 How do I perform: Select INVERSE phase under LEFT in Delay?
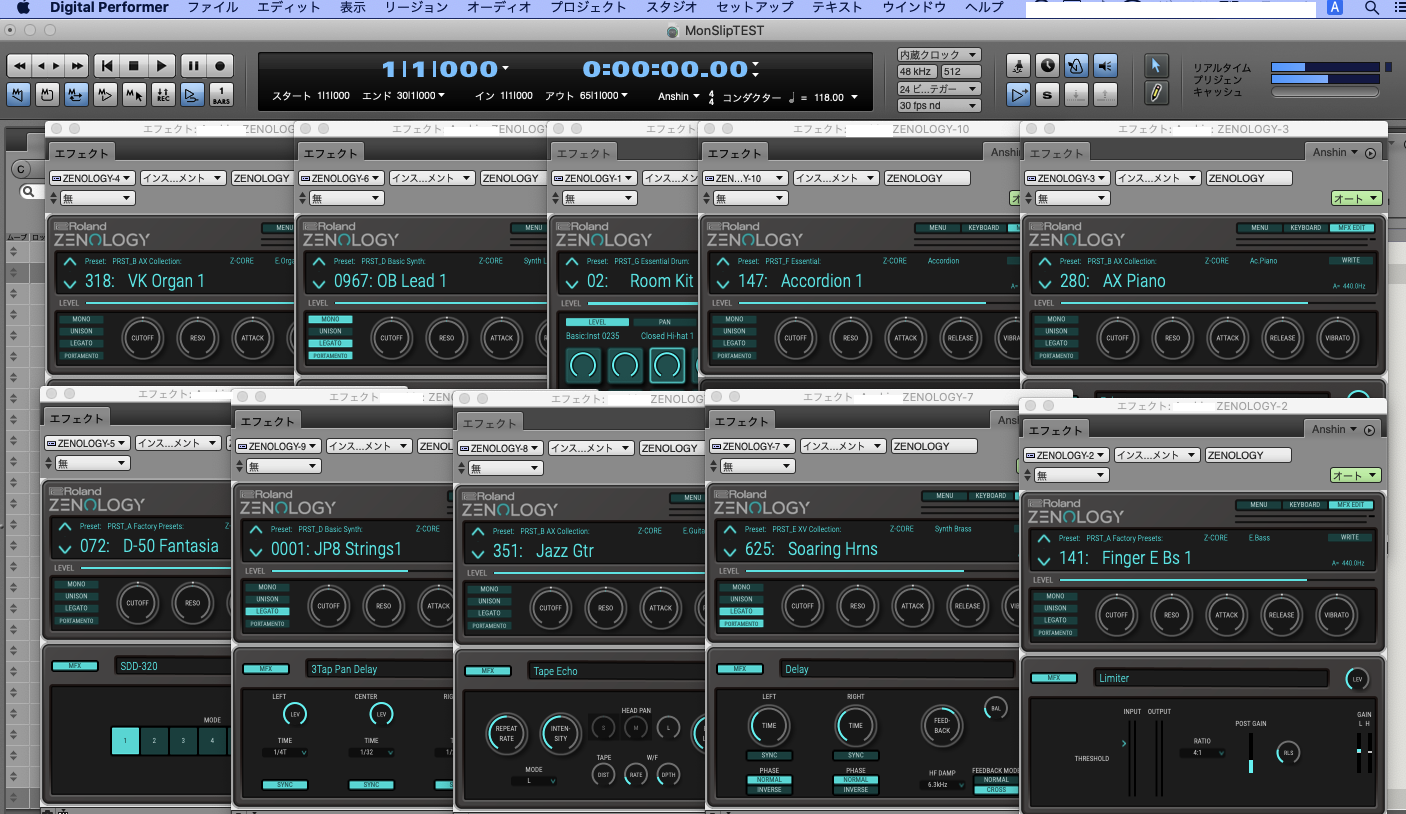(x=771, y=789)
